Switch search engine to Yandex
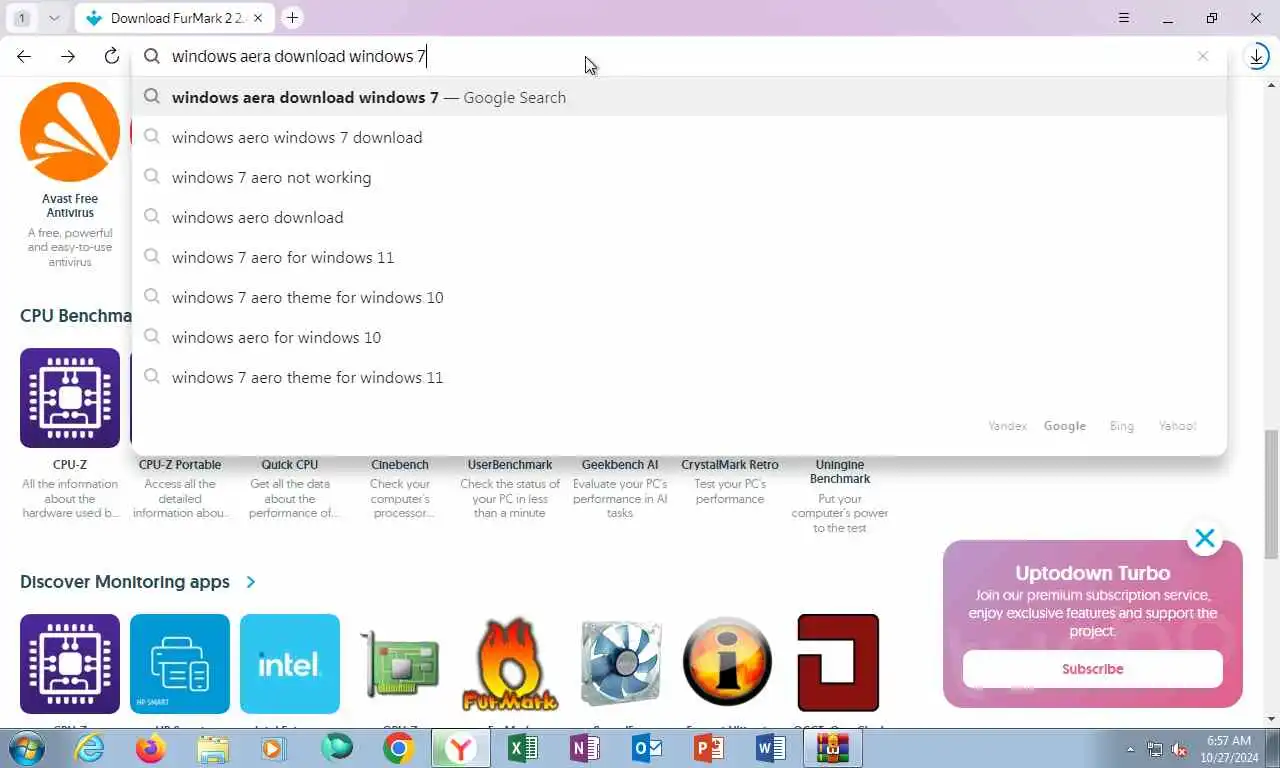Image resolution: width=1280 pixels, height=768 pixels. pyautogui.click(x=1007, y=426)
